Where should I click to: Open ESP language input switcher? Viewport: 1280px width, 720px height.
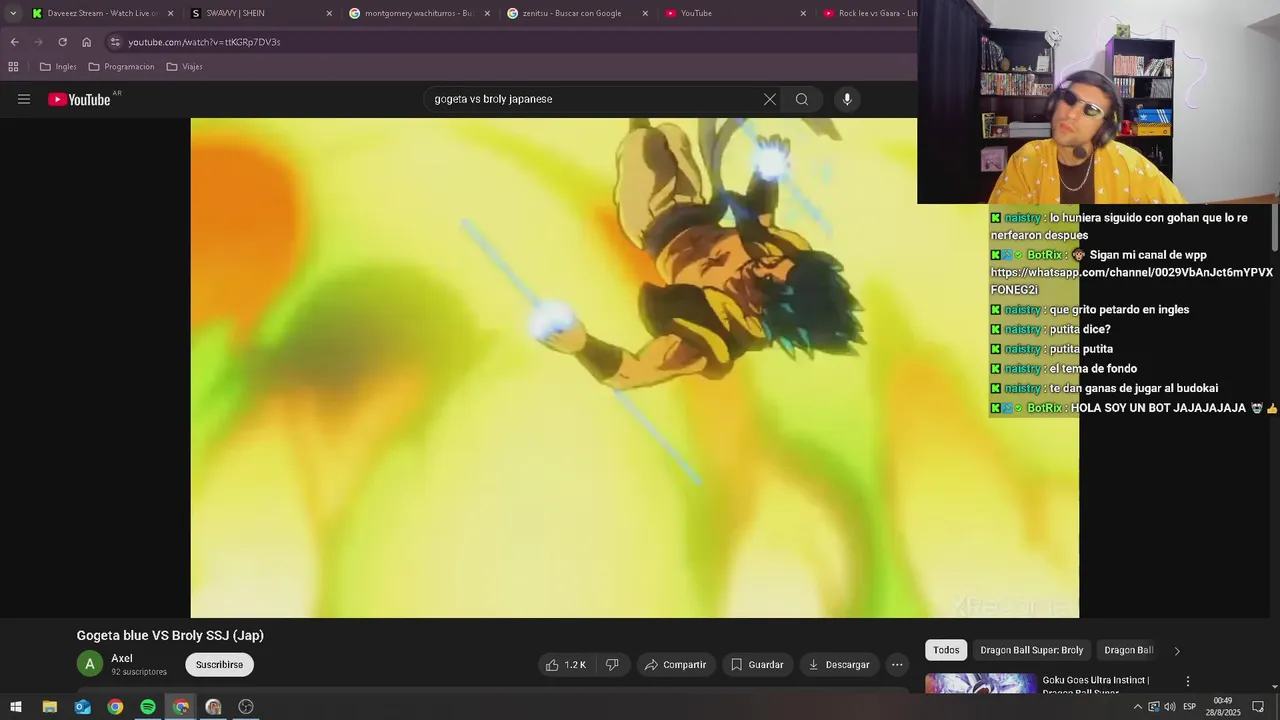point(1189,707)
